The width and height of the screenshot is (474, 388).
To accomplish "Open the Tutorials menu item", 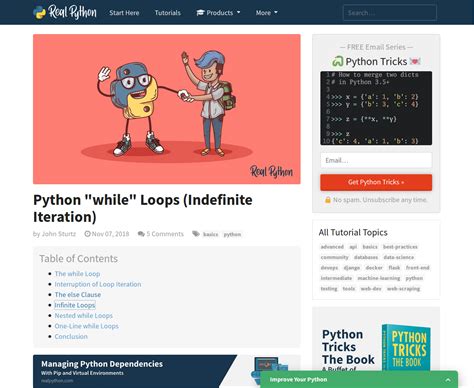I will (x=167, y=13).
